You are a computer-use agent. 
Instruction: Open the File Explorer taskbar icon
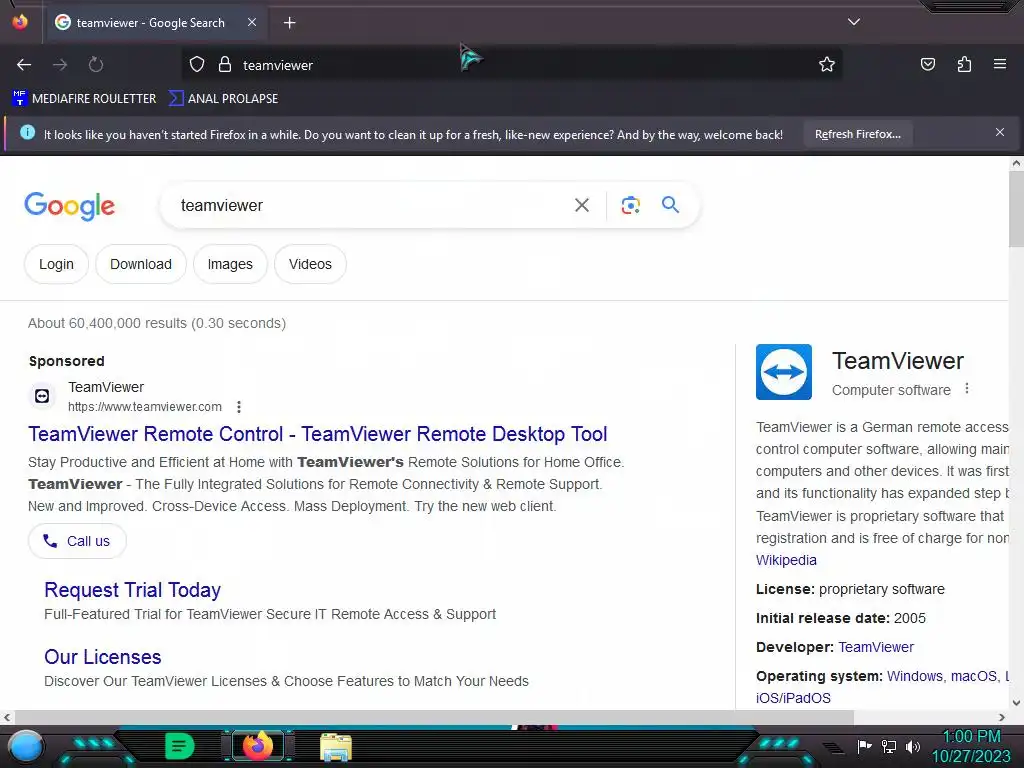[x=336, y=746]
